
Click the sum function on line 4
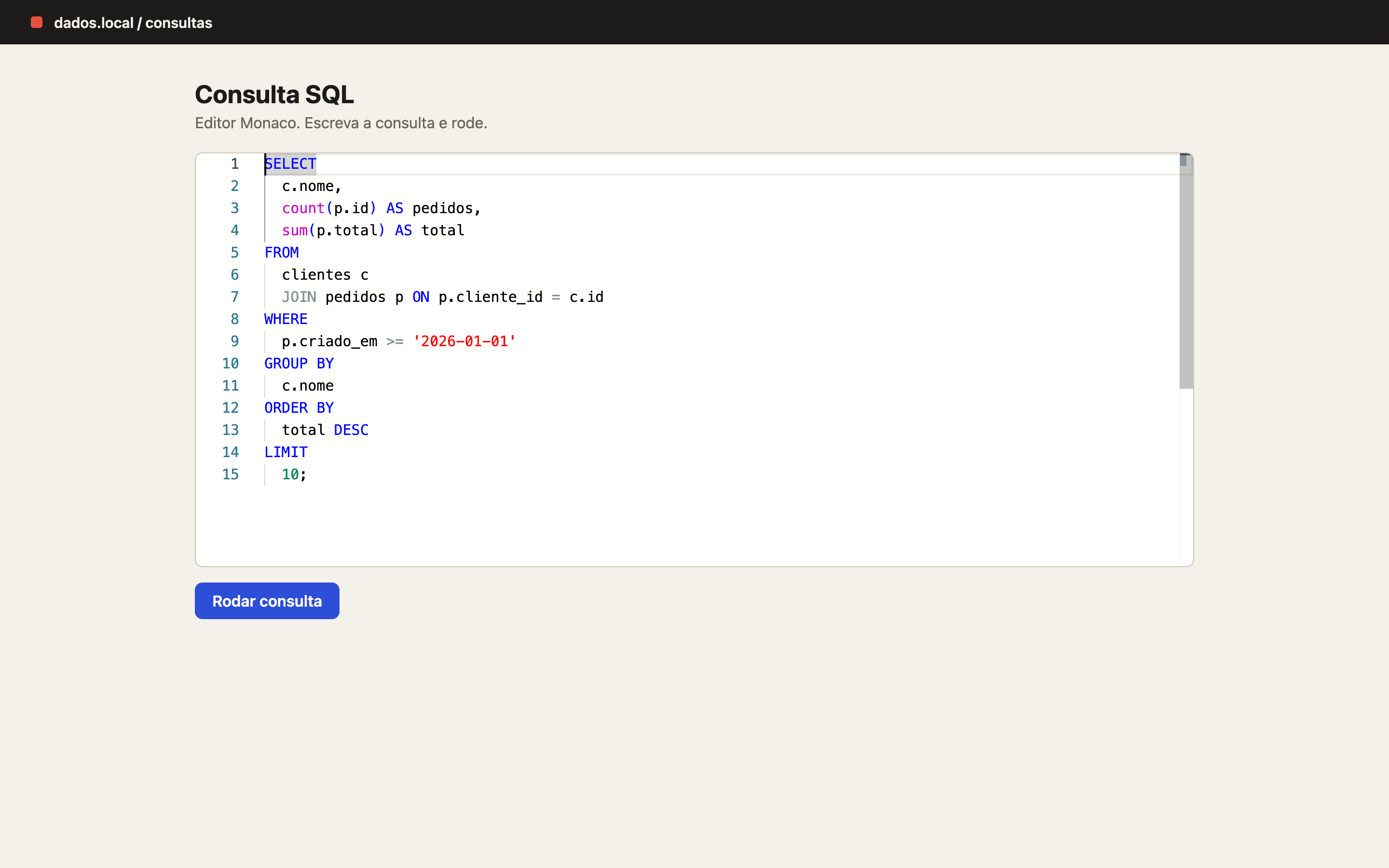295,231
